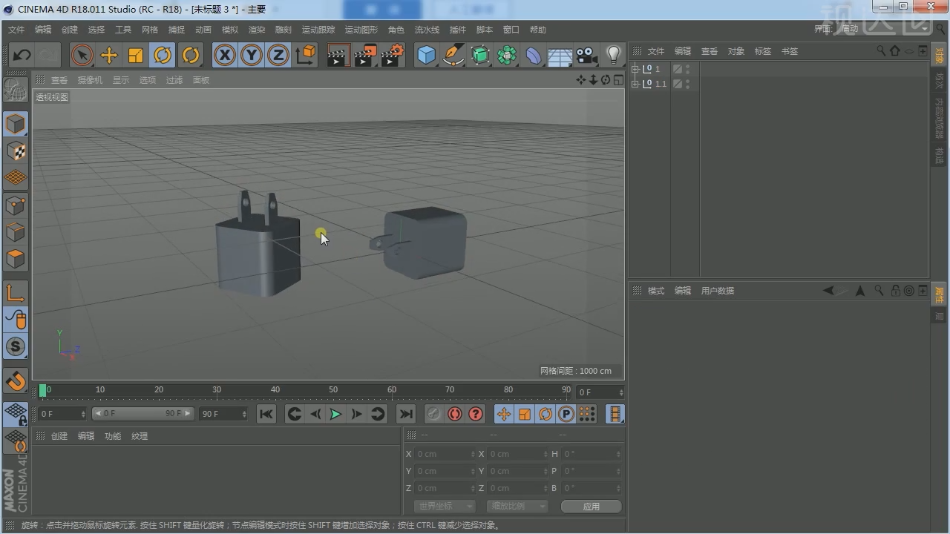This screenshot has width=950, height=534.
Task: Add a camera object
Action: click(x=586, y=55)
